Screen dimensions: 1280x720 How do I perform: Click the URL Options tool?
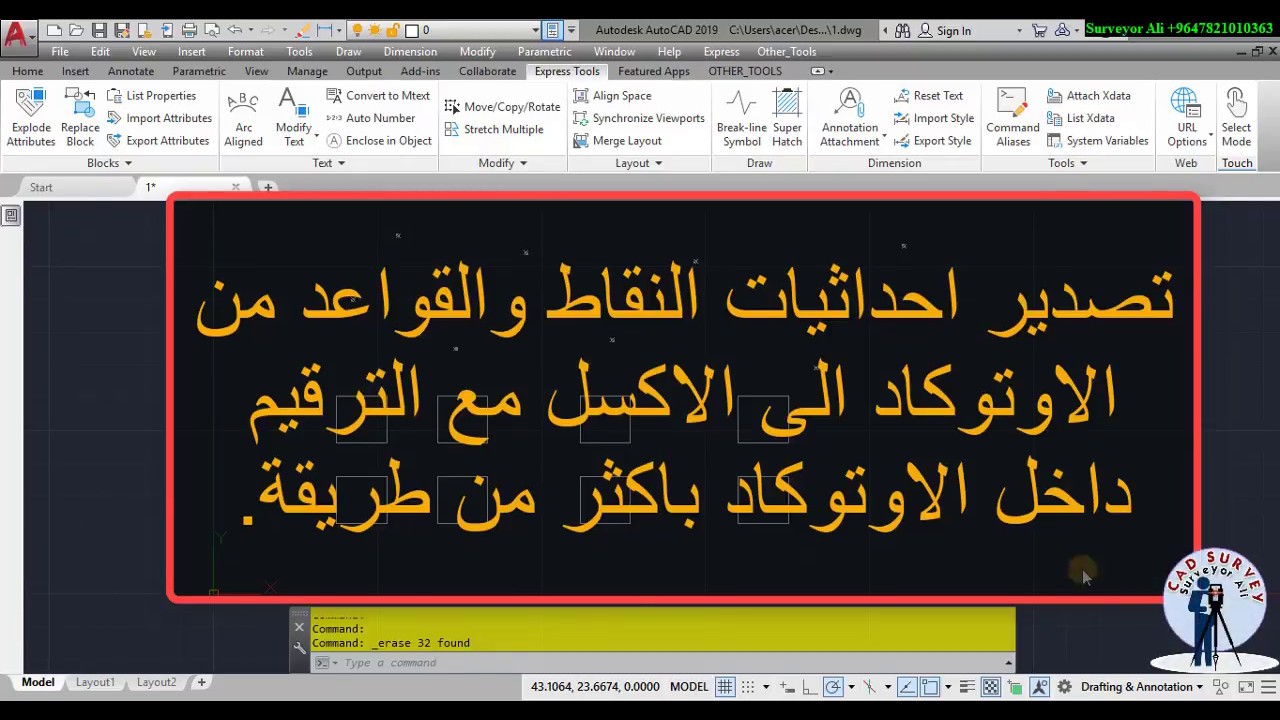click(x=1186, y=118)
